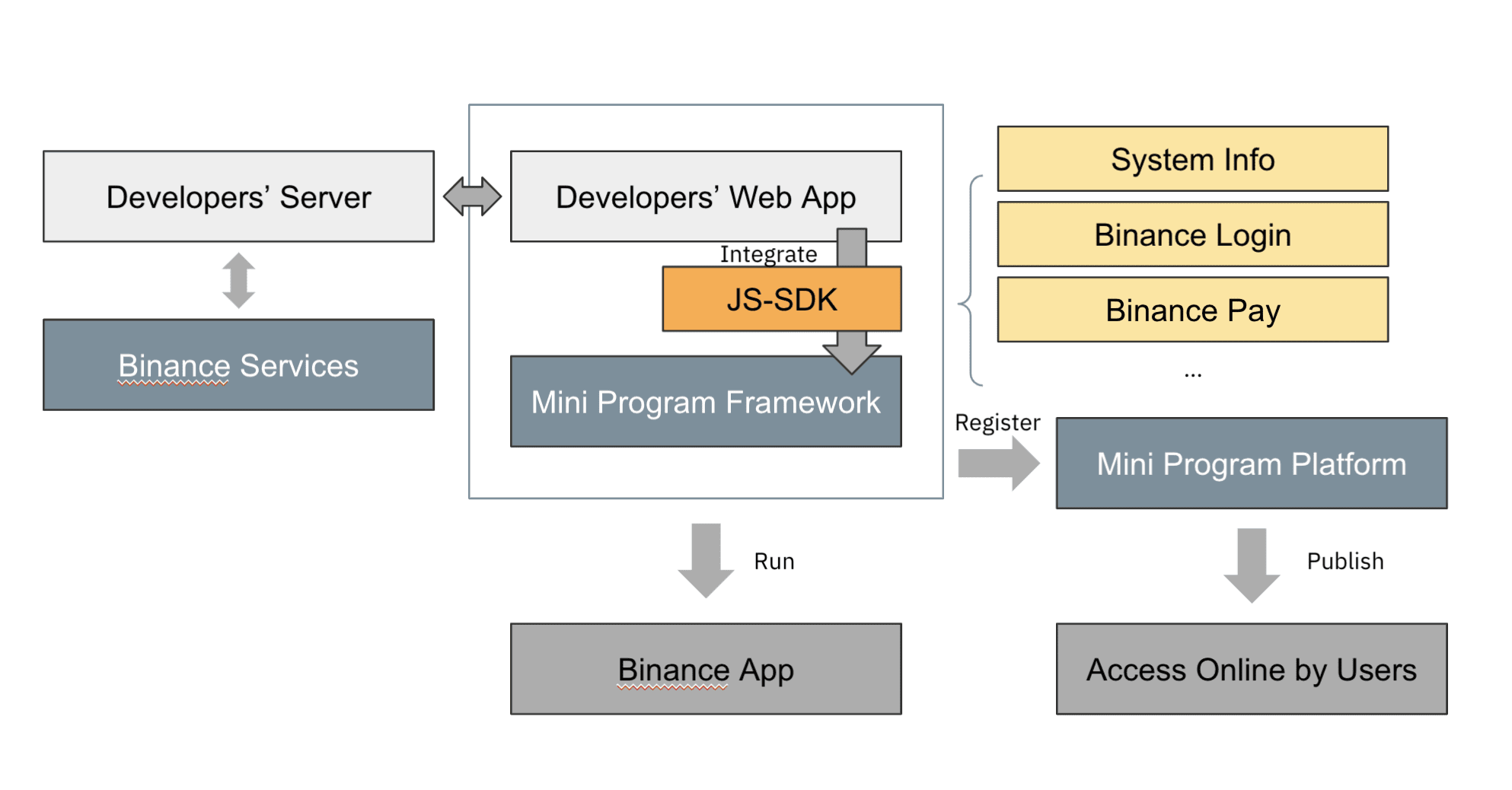Image resolution: width=1512 pixels, height=790 pixels.
Task: Click the '...' ellipsis under Binance Pay
Action: (x=1193, y=374)
